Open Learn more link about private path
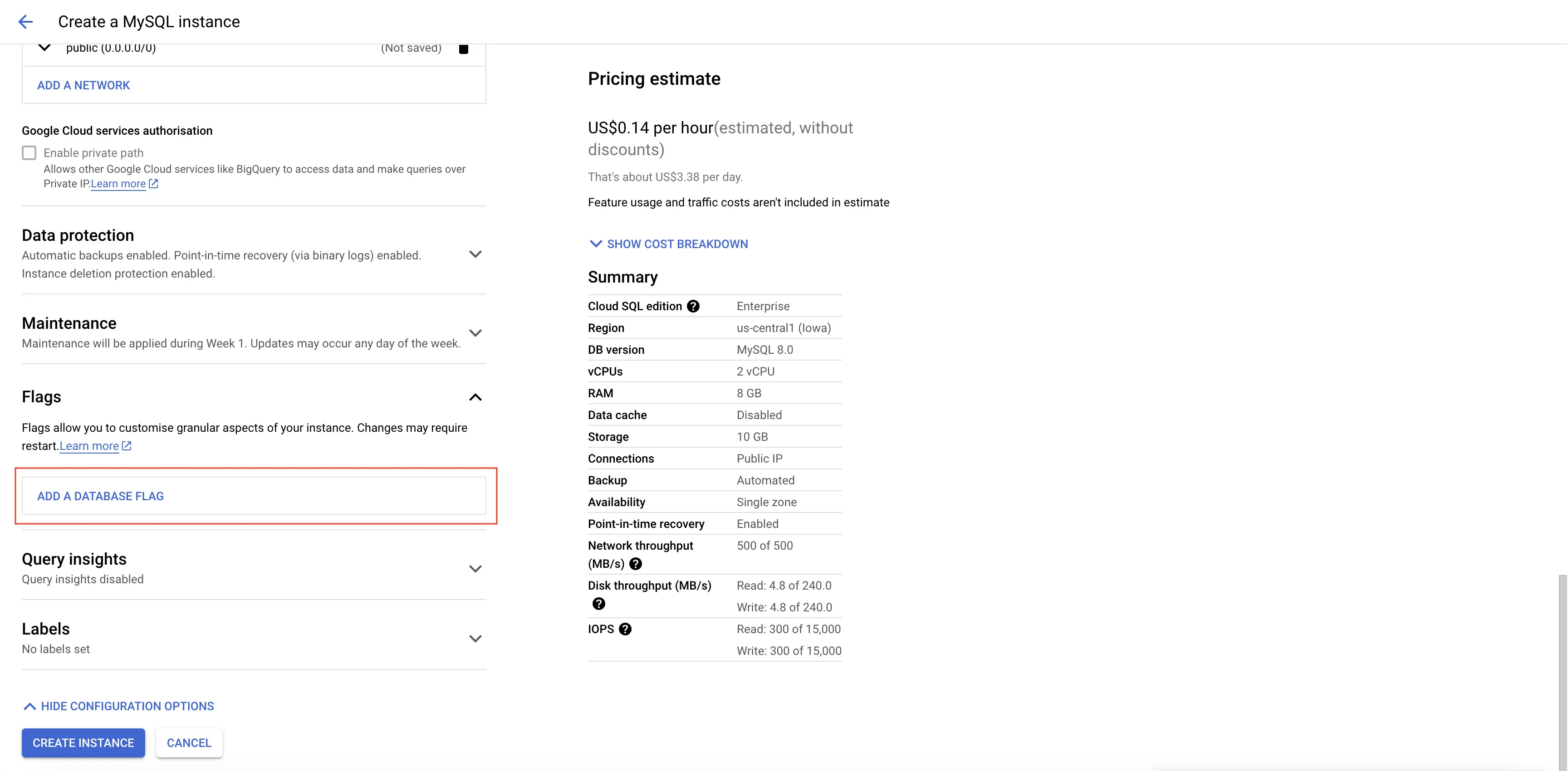This screenshot has width=1568, height=771. tap(118, 184)
